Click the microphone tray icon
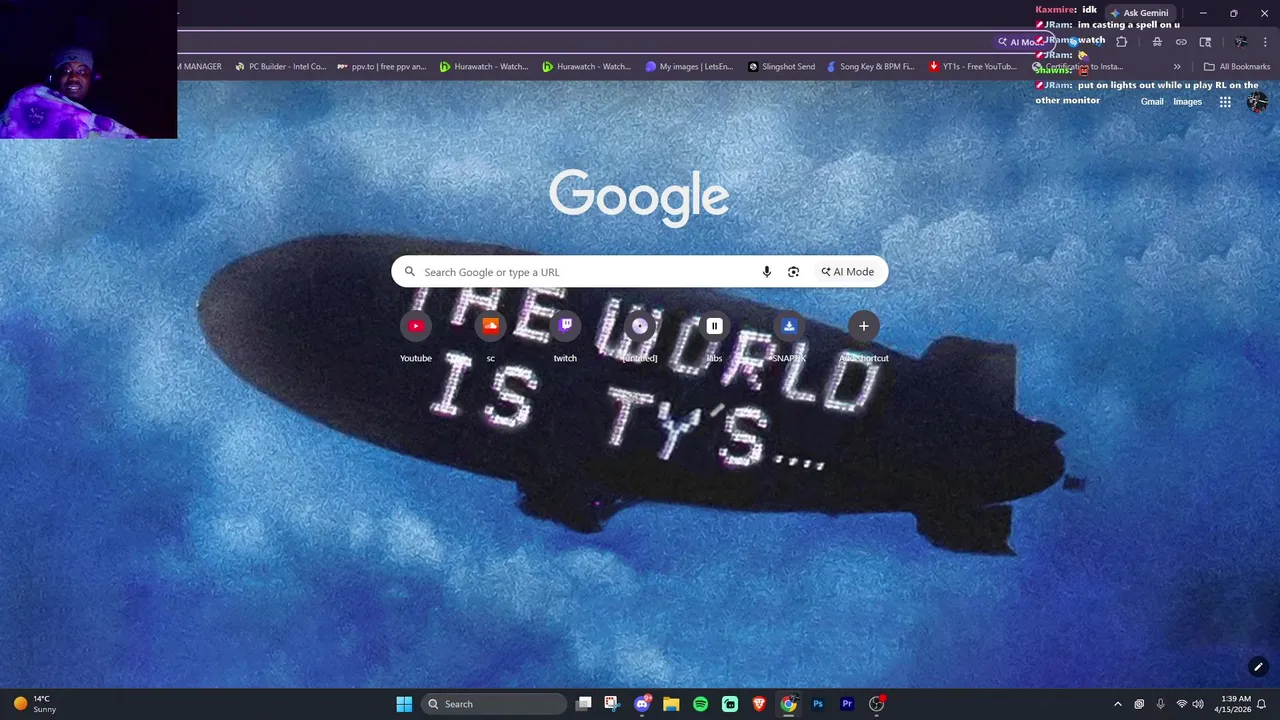1280x720 pixels. point(1160,704)
